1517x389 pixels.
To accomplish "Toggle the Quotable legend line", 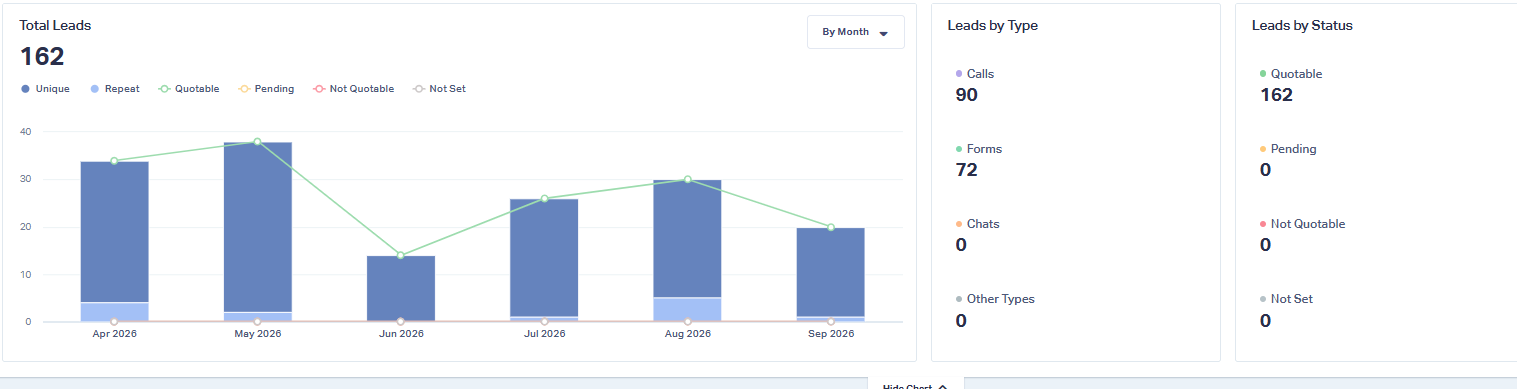I will (189, 89).
